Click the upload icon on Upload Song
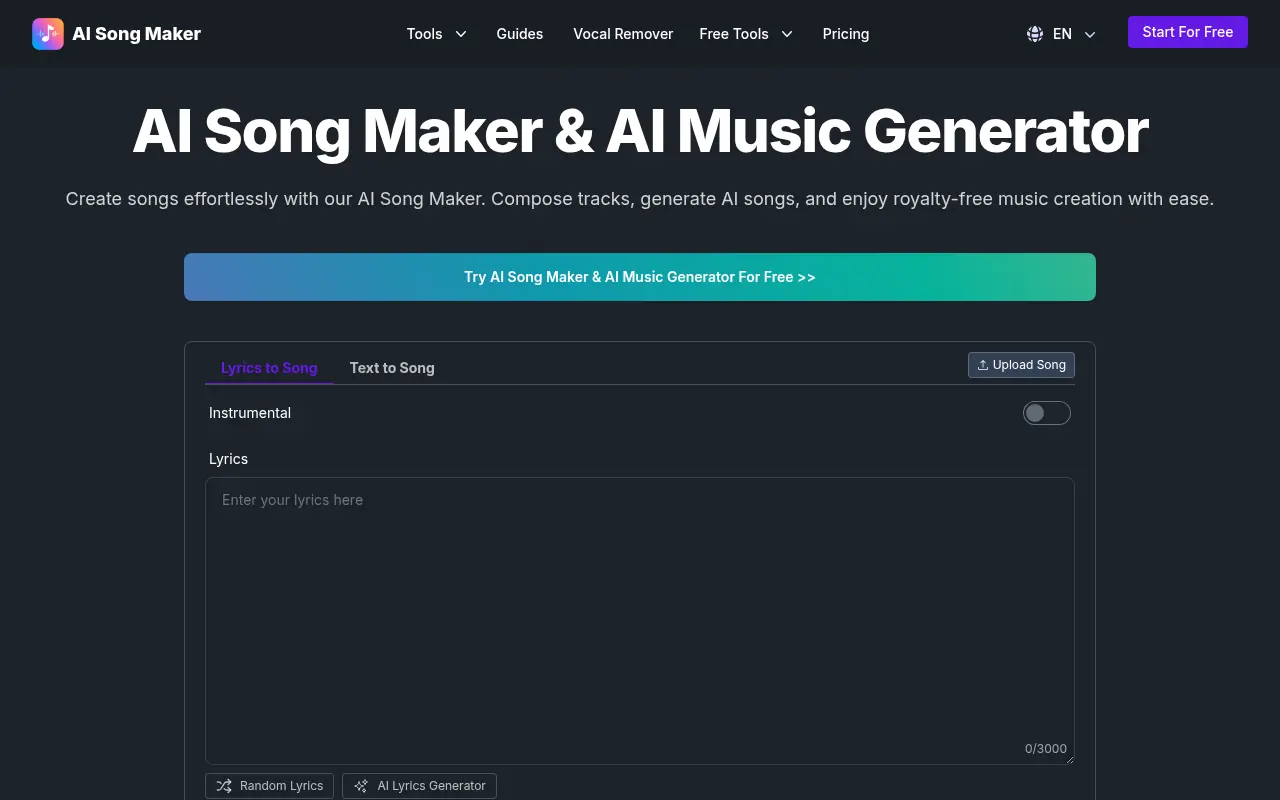 [x=983, y=364]
